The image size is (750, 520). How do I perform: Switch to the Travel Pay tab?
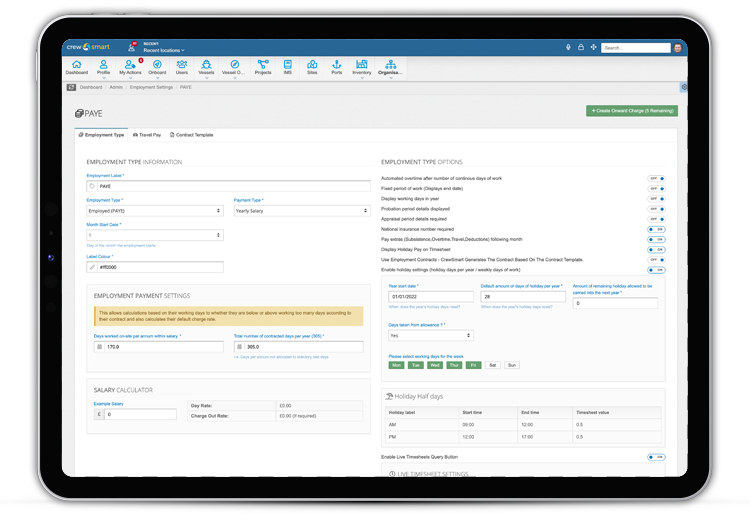pyautogui.click(x=149, y=134)
